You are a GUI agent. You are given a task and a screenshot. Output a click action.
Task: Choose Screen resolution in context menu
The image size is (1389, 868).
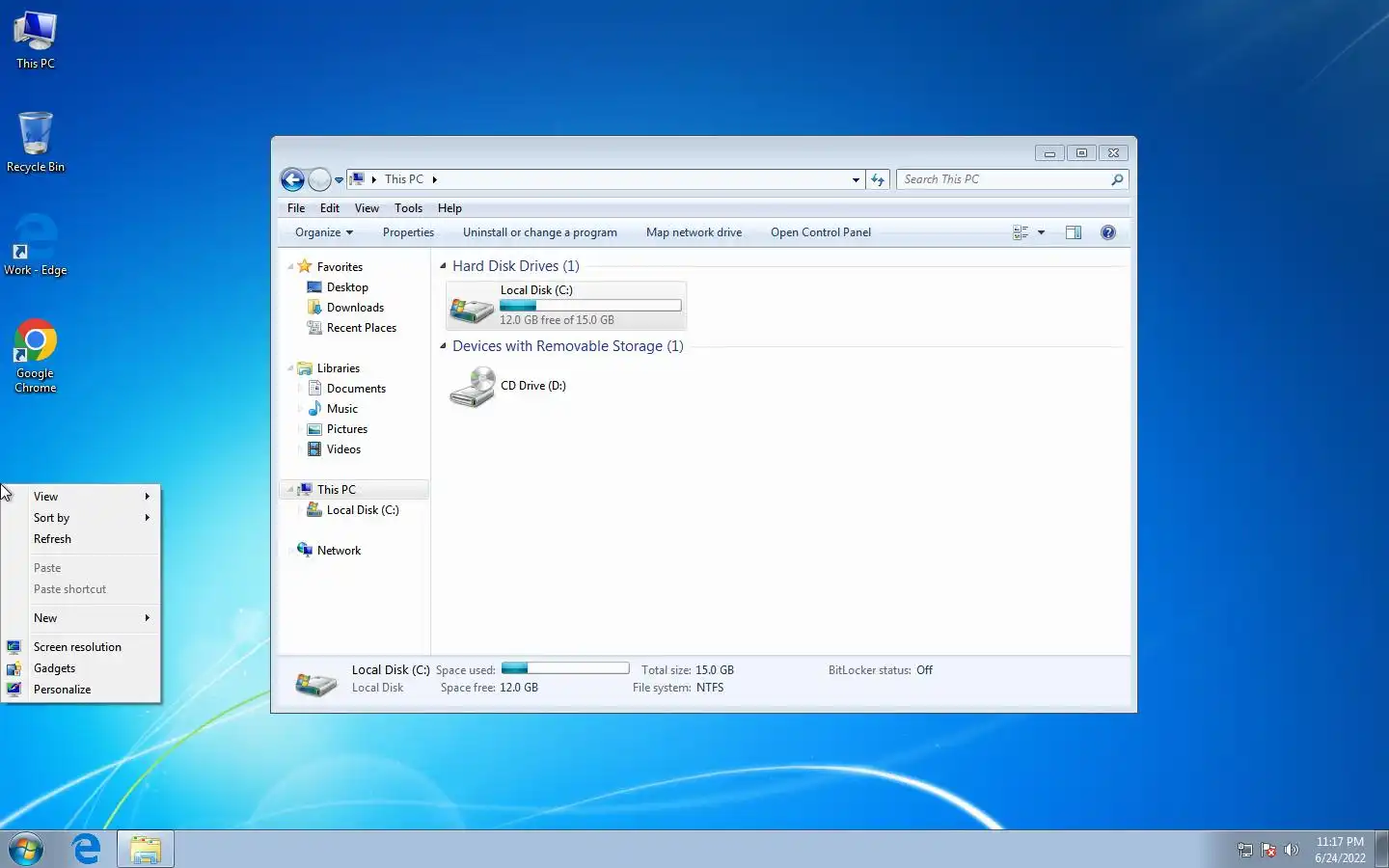[x=82, y=647]
